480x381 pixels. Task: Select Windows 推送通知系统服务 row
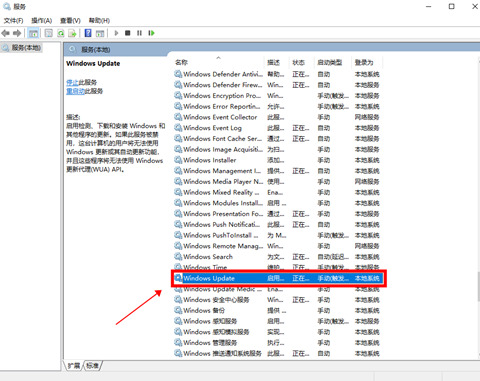click(277, 353)
